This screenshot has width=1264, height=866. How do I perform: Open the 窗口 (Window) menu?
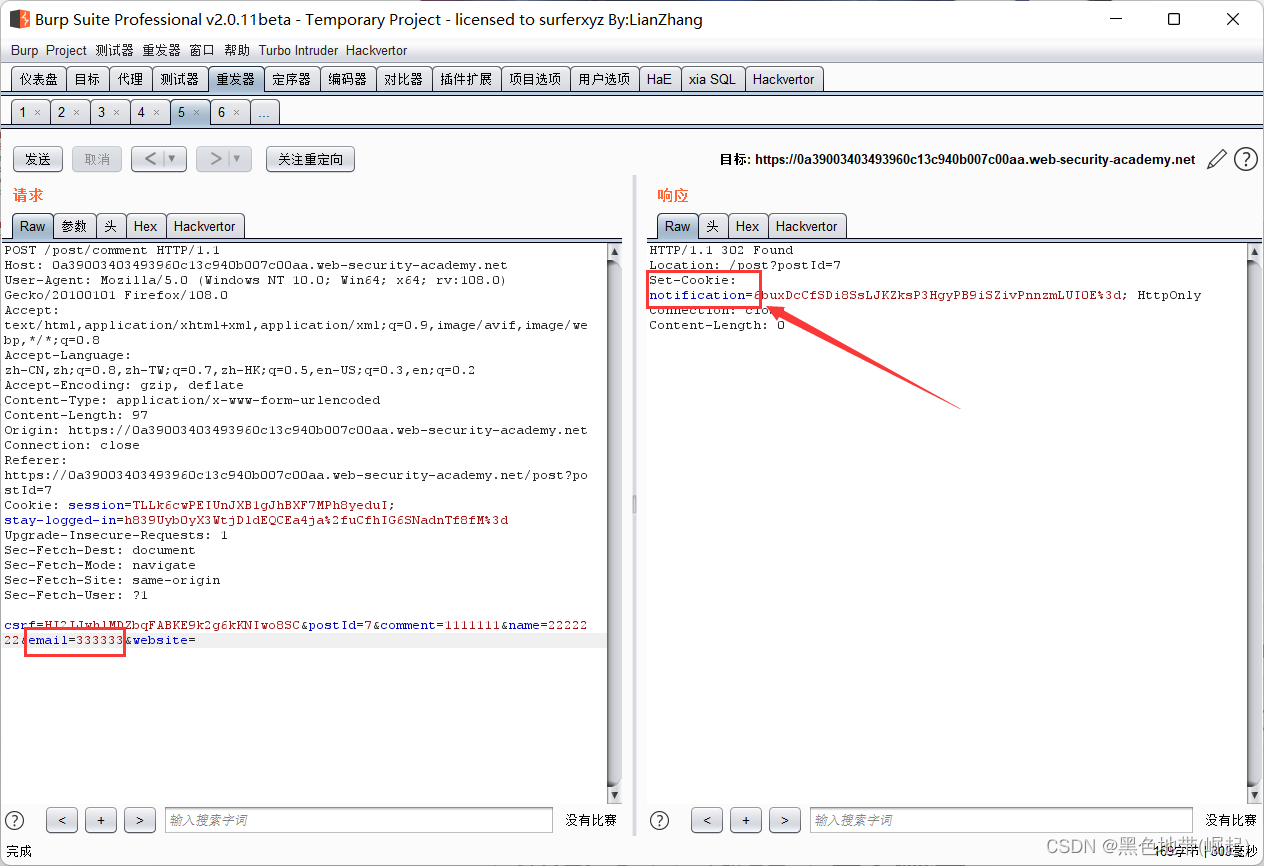pos(202,50)
